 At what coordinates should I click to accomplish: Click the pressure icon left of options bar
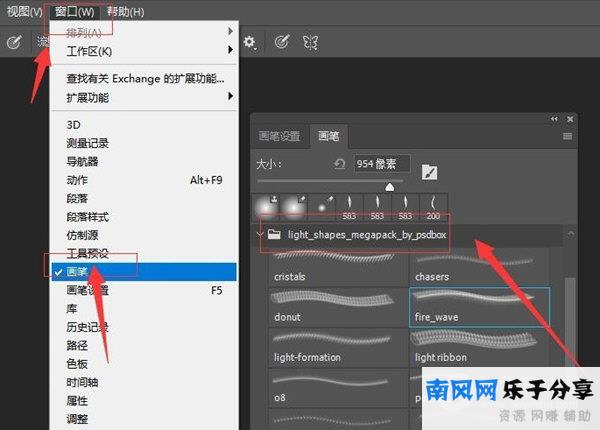15,43
